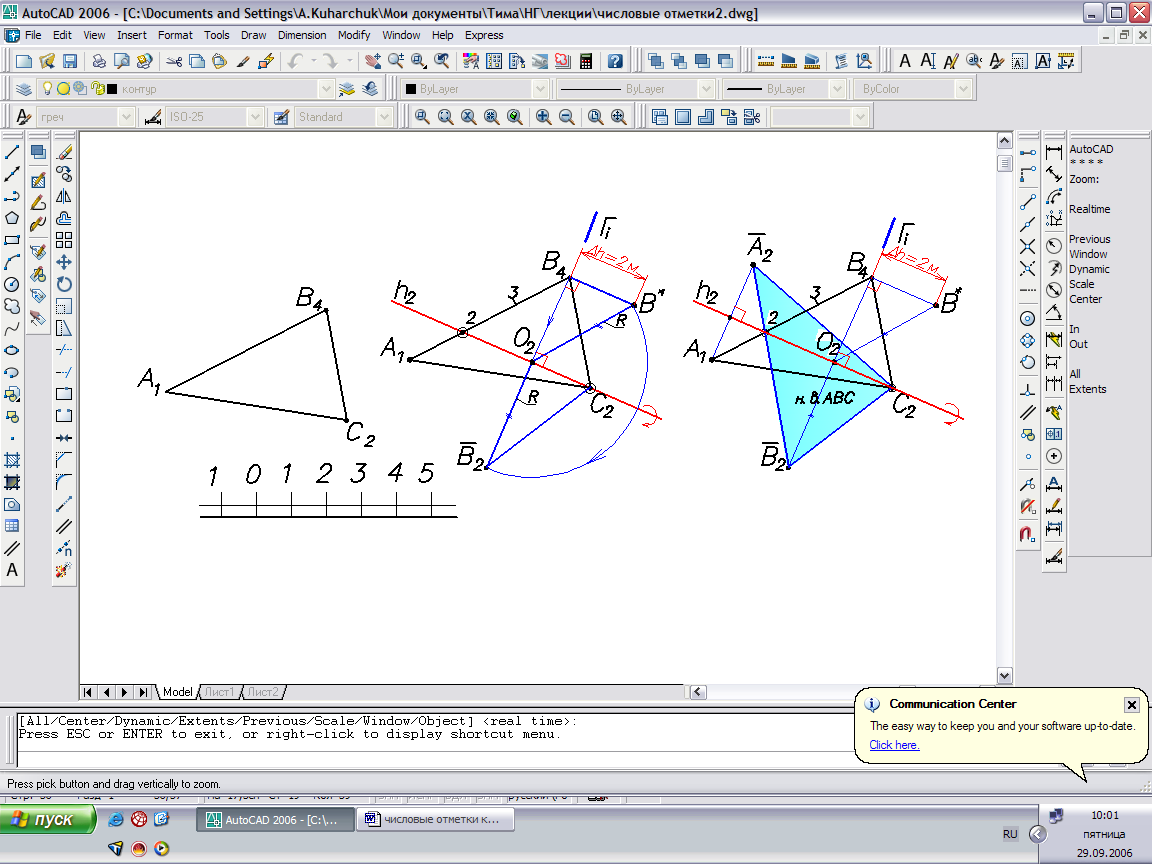Image resolution: width=1152 pixels, height=864 pixels.
Task: Click the Zoom Extents toolbar icon
Action: tap(619, 117)
